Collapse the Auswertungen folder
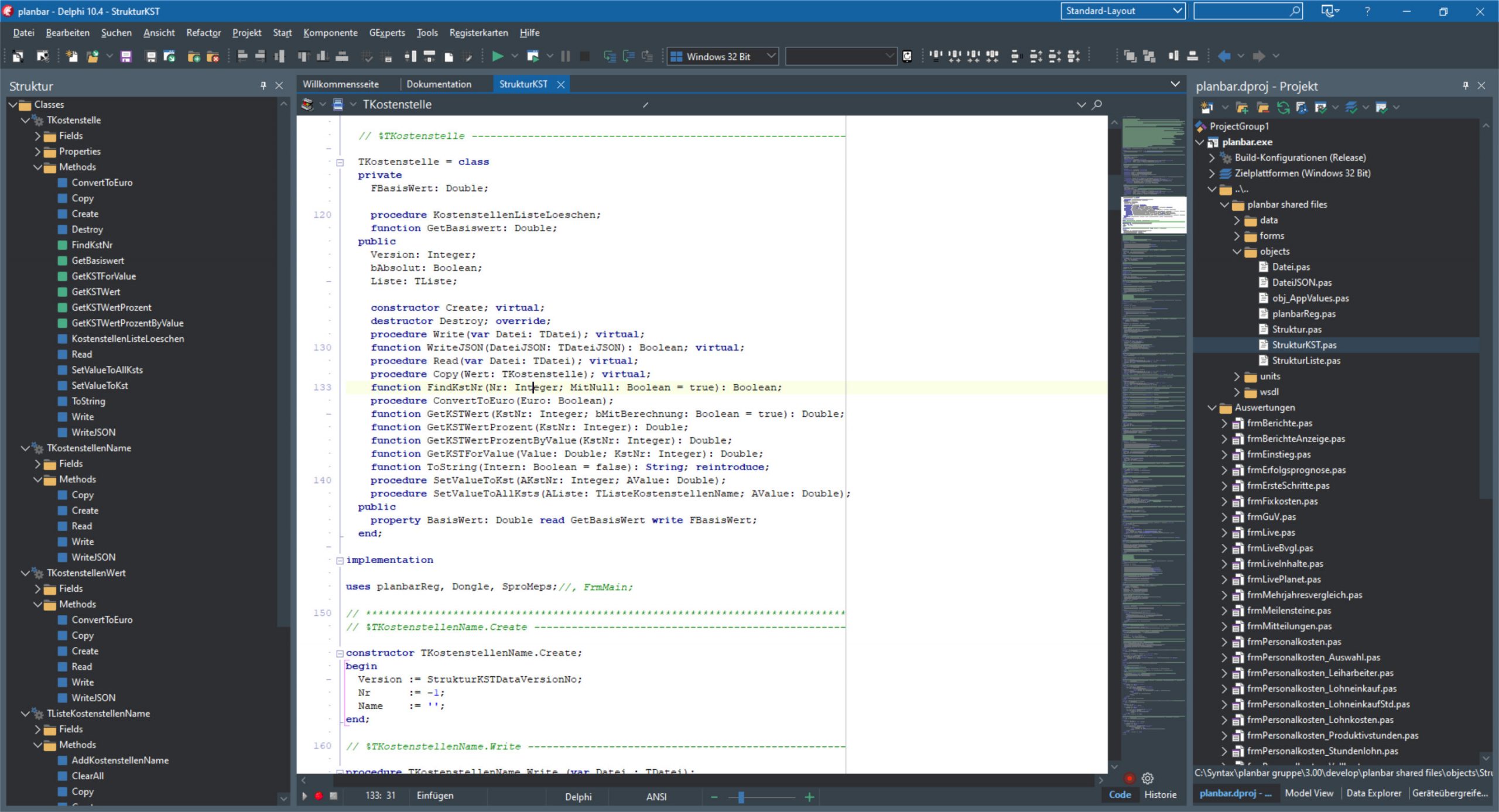The height and width of the screenshot is (812, 1499). tap(1211, 408)
